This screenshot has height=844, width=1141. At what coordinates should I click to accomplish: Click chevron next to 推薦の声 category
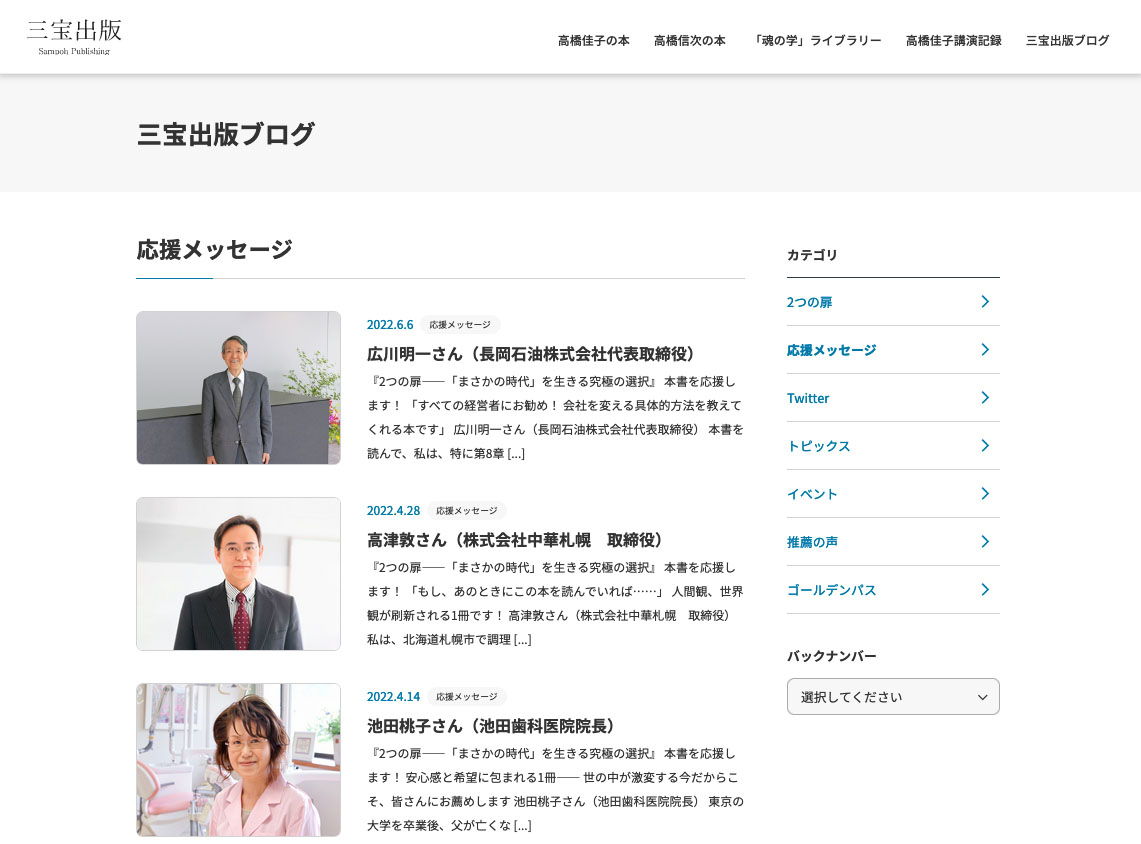(x=985, y=541)
